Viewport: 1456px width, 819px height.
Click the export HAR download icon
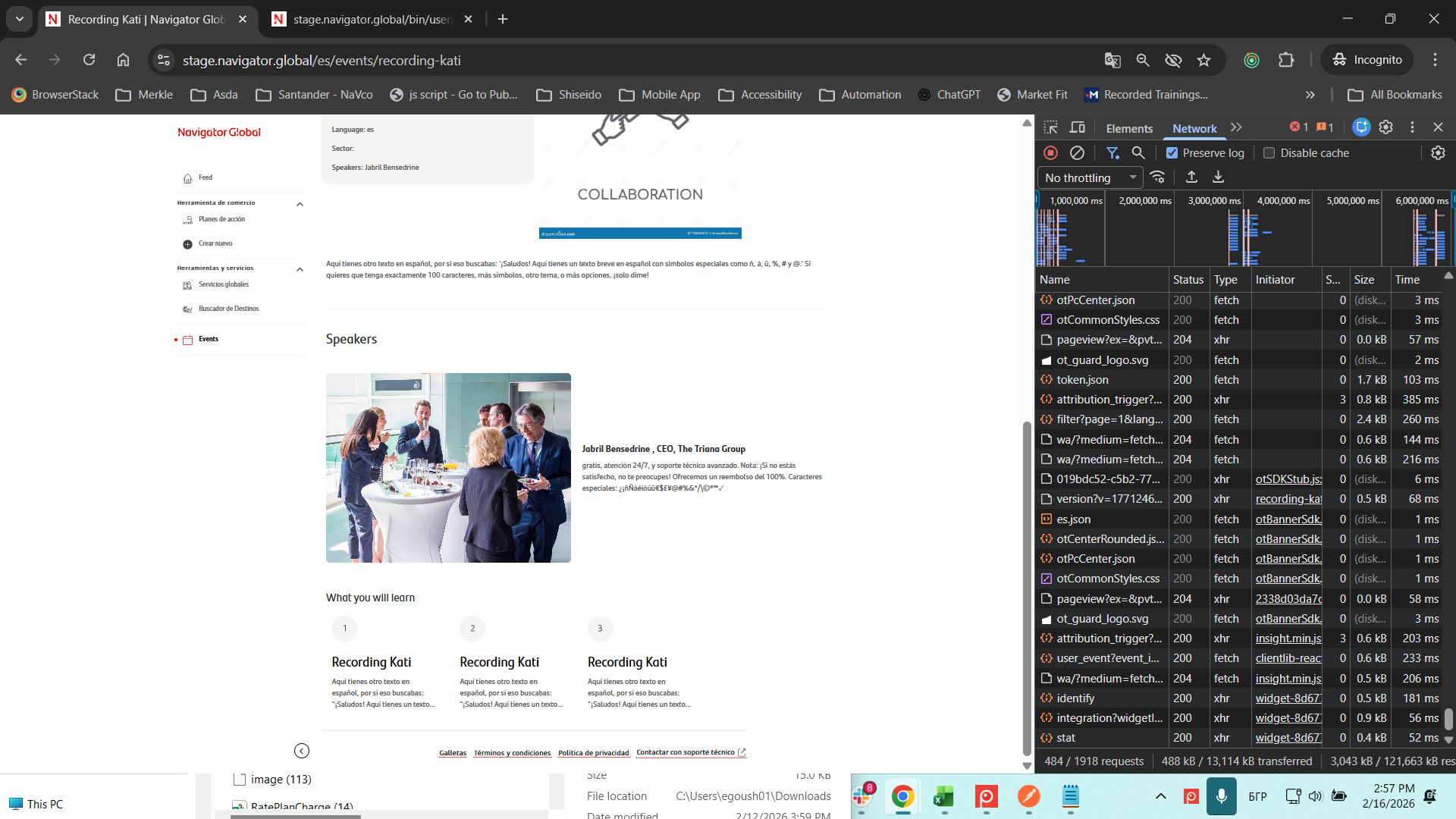click(x=1218, y=177)
